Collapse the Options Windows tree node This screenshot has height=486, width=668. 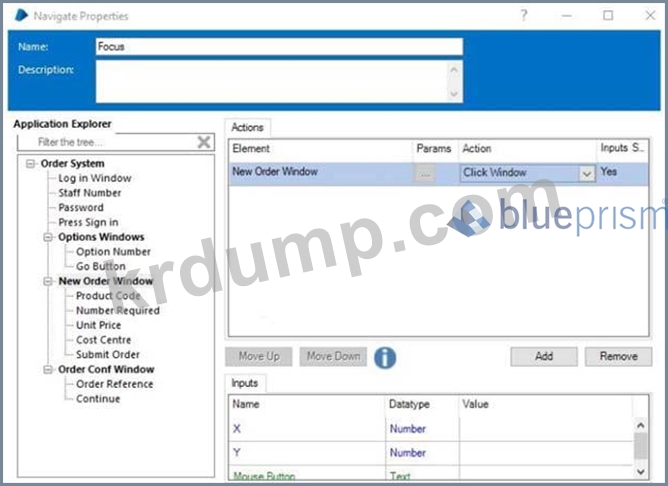(48, 238)
